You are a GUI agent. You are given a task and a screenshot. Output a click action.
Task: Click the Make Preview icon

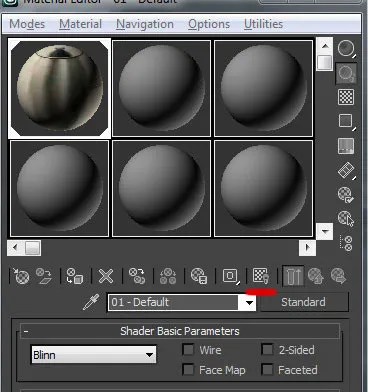tap(346, 170)
